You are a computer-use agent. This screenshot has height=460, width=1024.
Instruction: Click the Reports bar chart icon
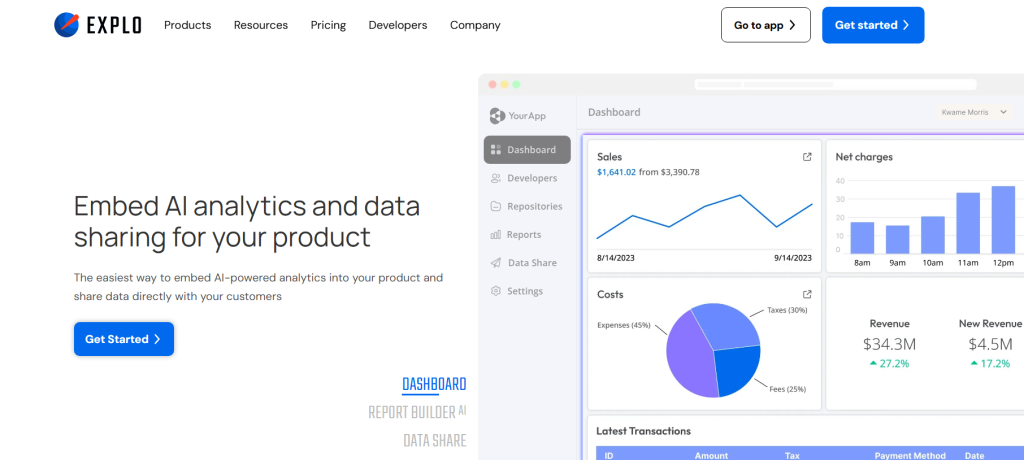(496, 235)
